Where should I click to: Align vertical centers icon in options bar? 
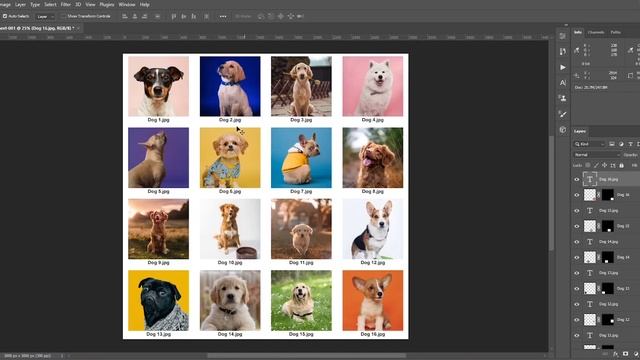(184, 16)
